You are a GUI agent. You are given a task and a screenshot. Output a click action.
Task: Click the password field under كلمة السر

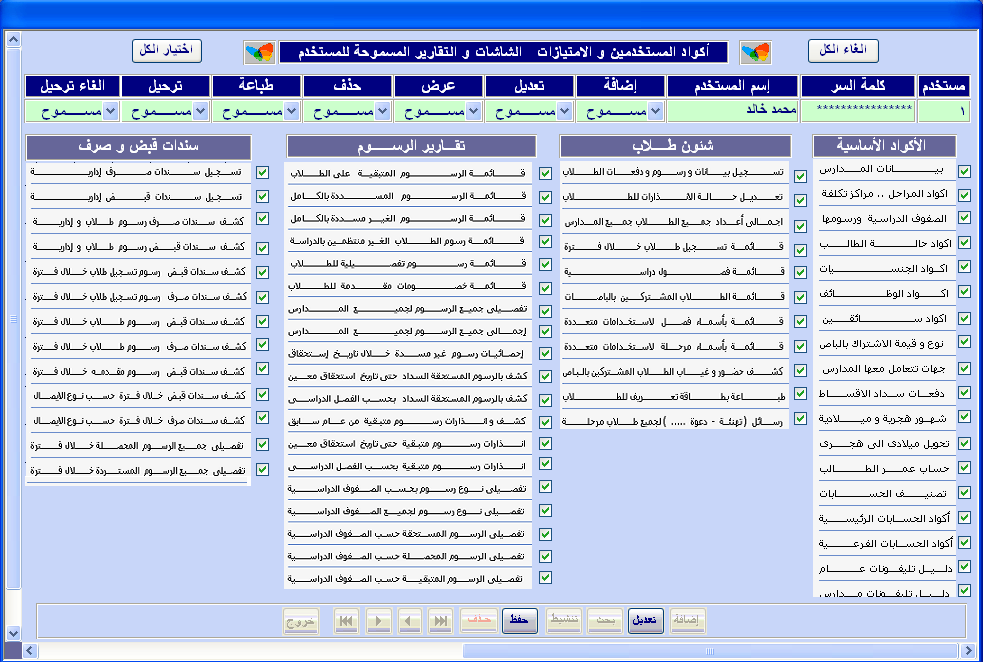[864, 110]
